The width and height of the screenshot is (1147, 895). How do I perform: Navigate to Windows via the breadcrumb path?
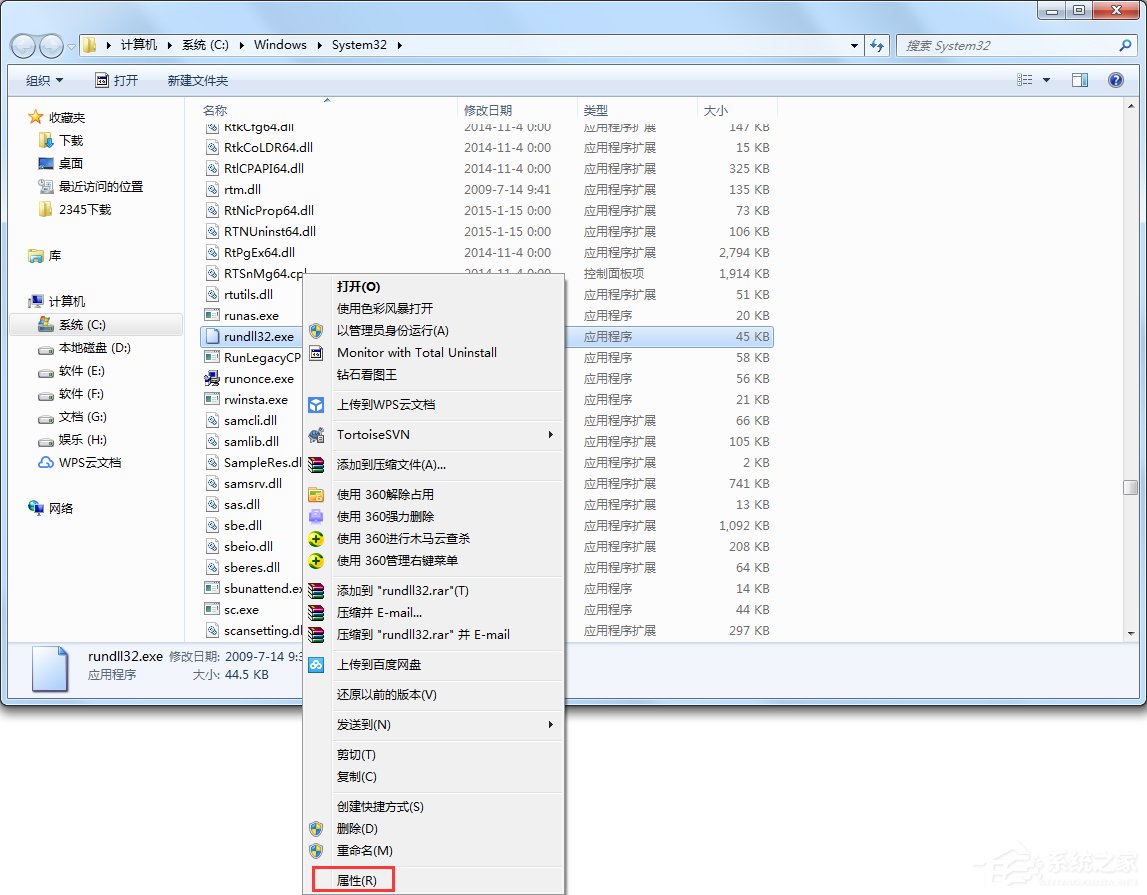tap(280, 45)
